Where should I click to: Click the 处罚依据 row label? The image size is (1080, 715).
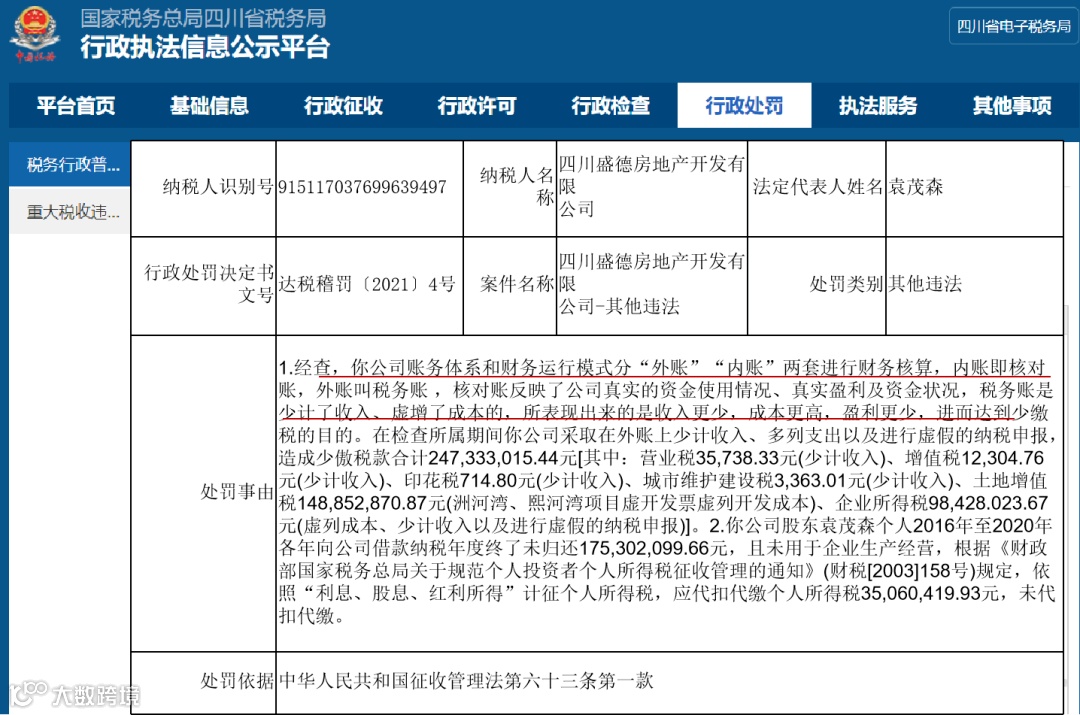tap(237, 681)
